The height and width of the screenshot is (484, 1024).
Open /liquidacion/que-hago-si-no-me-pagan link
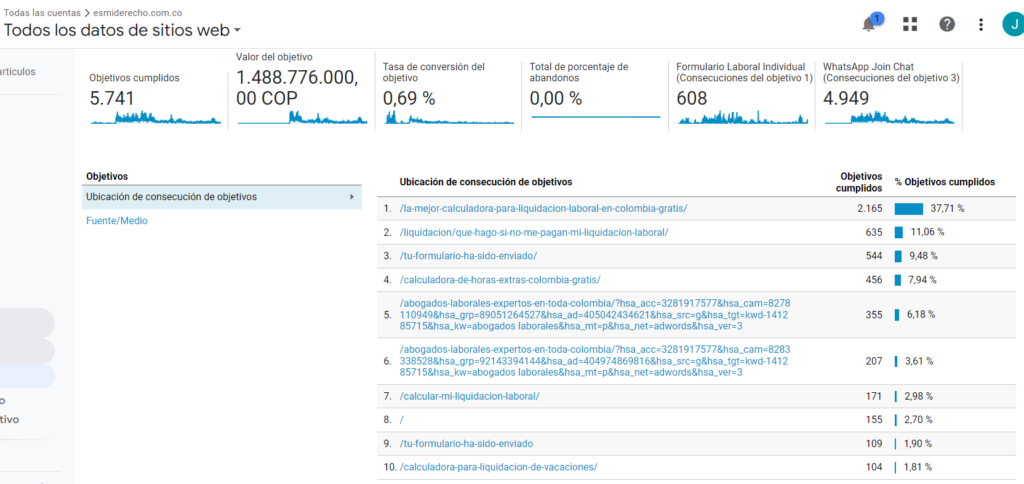pyautogui.click(x=533, y=232)
